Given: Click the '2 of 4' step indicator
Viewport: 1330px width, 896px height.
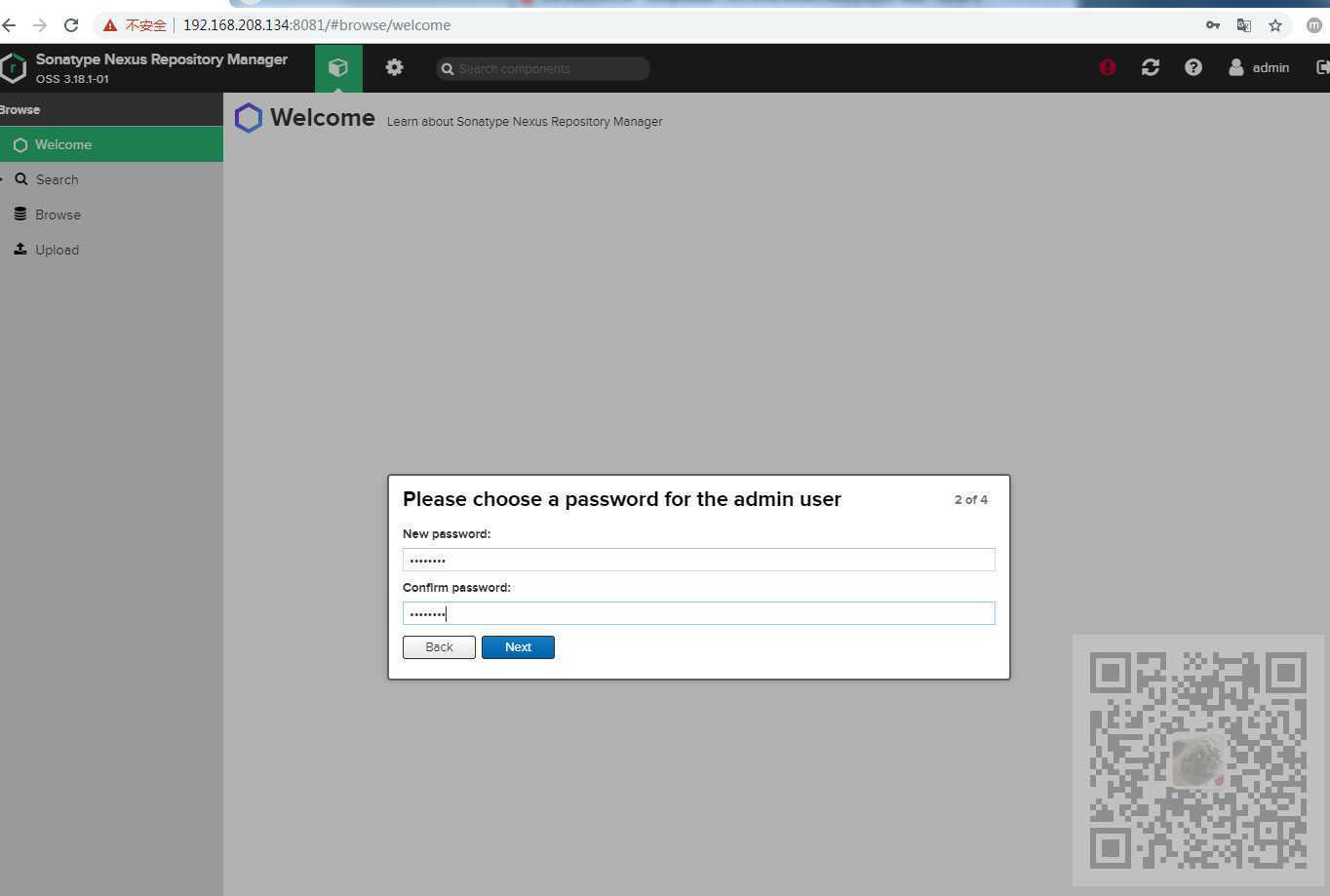Looking at the screenshot, I should pos(971,499).
